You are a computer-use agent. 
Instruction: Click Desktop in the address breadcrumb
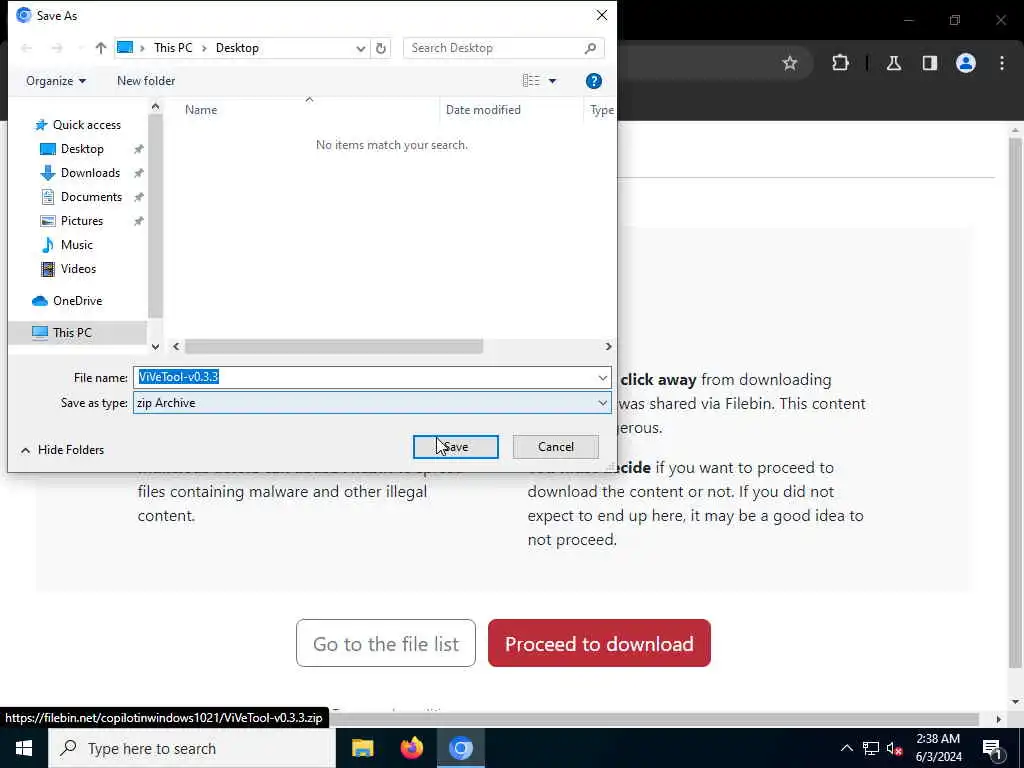[x=237, y=48]
